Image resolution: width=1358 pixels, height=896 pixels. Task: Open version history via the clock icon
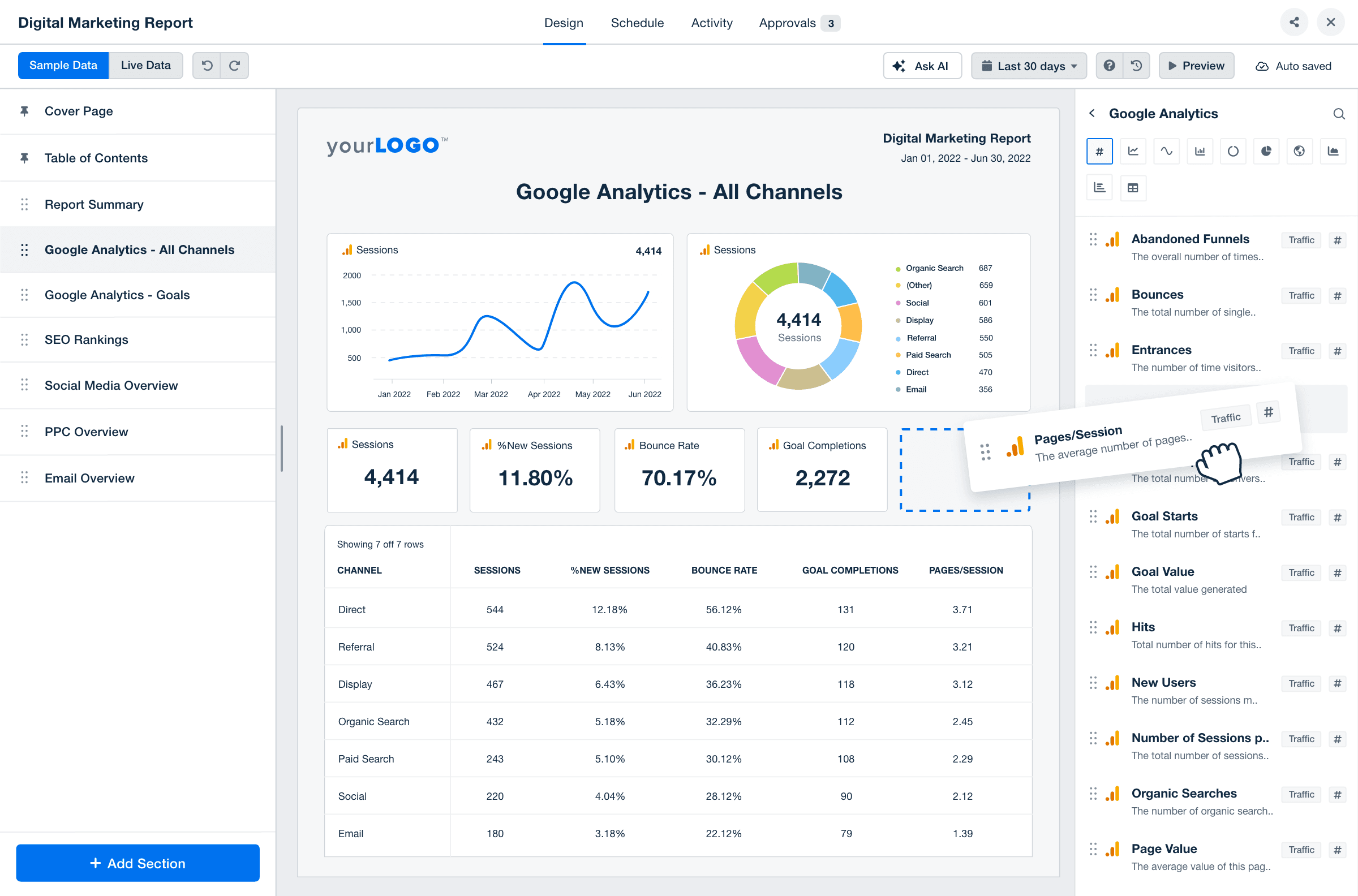1136,65
